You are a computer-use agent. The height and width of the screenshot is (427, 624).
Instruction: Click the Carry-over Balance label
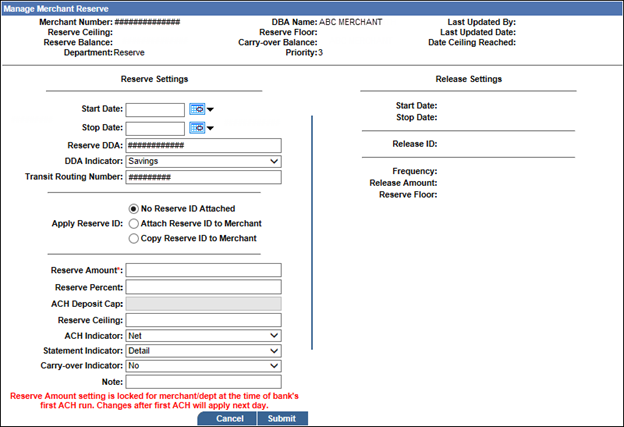pos(278,42)
